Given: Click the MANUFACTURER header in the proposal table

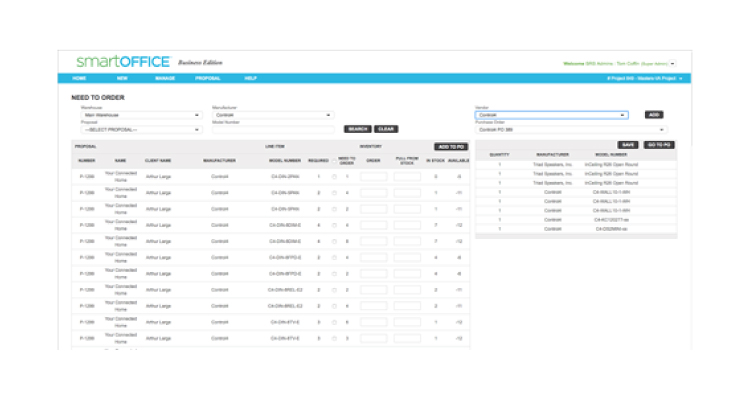Looking at the screenshot, I should click(220, 161).
